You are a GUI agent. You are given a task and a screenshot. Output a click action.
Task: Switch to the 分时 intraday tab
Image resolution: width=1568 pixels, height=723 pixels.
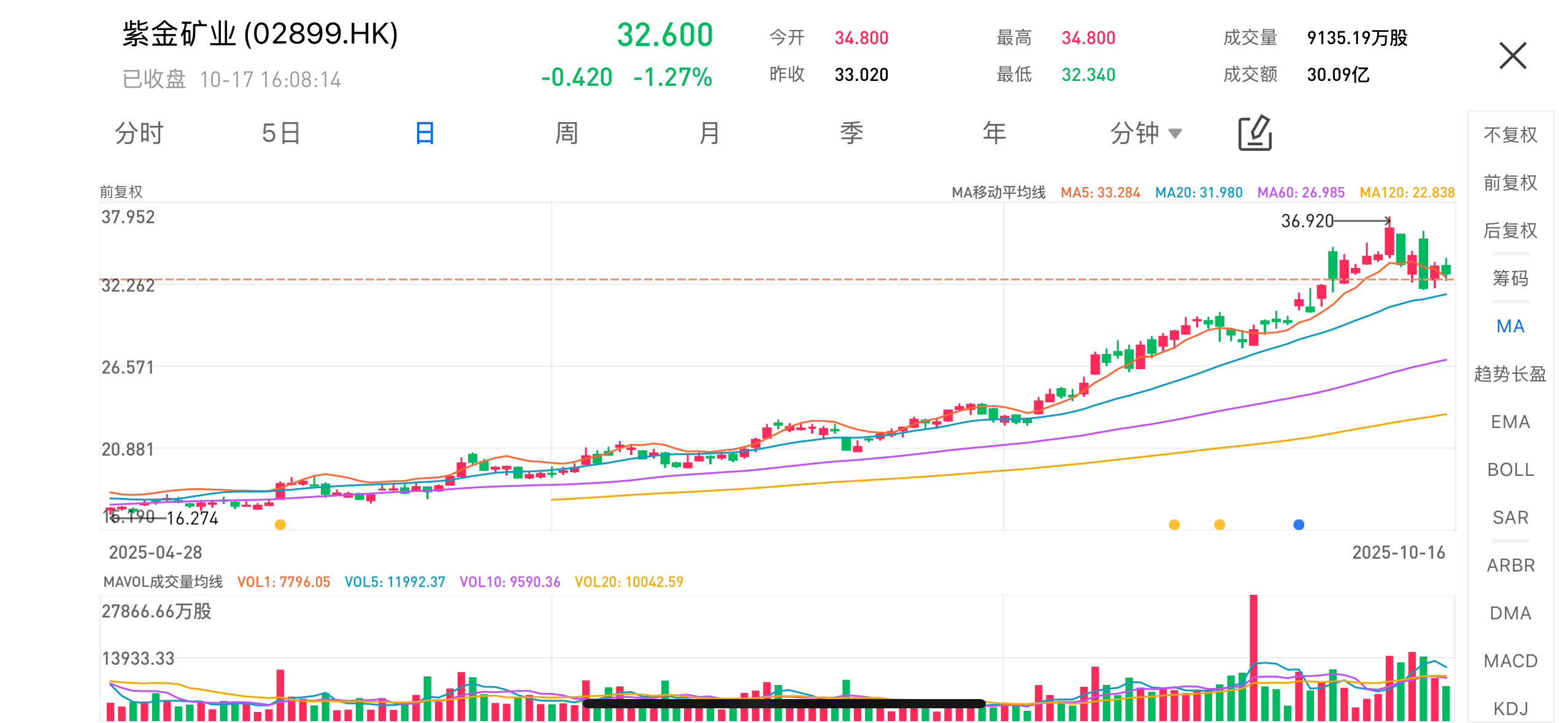139,133
